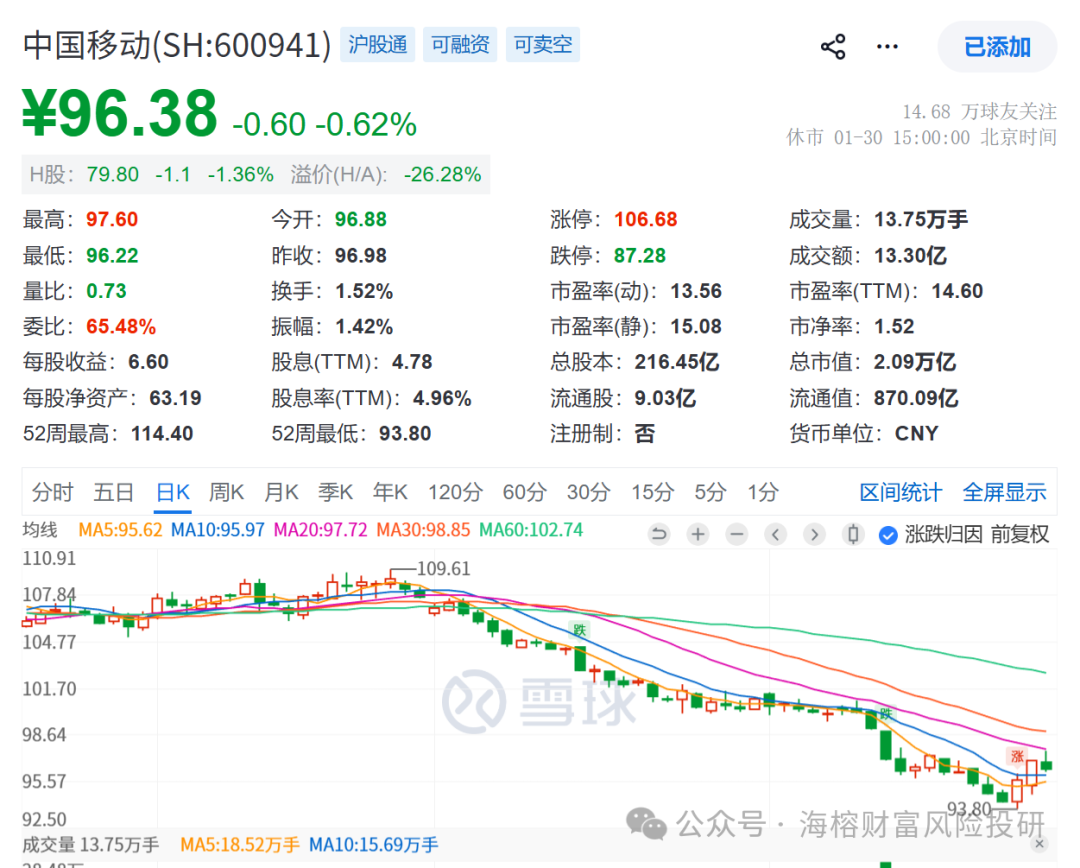
Task: Click the 已添加 watchlist button
Action: [x=997, y=47]
